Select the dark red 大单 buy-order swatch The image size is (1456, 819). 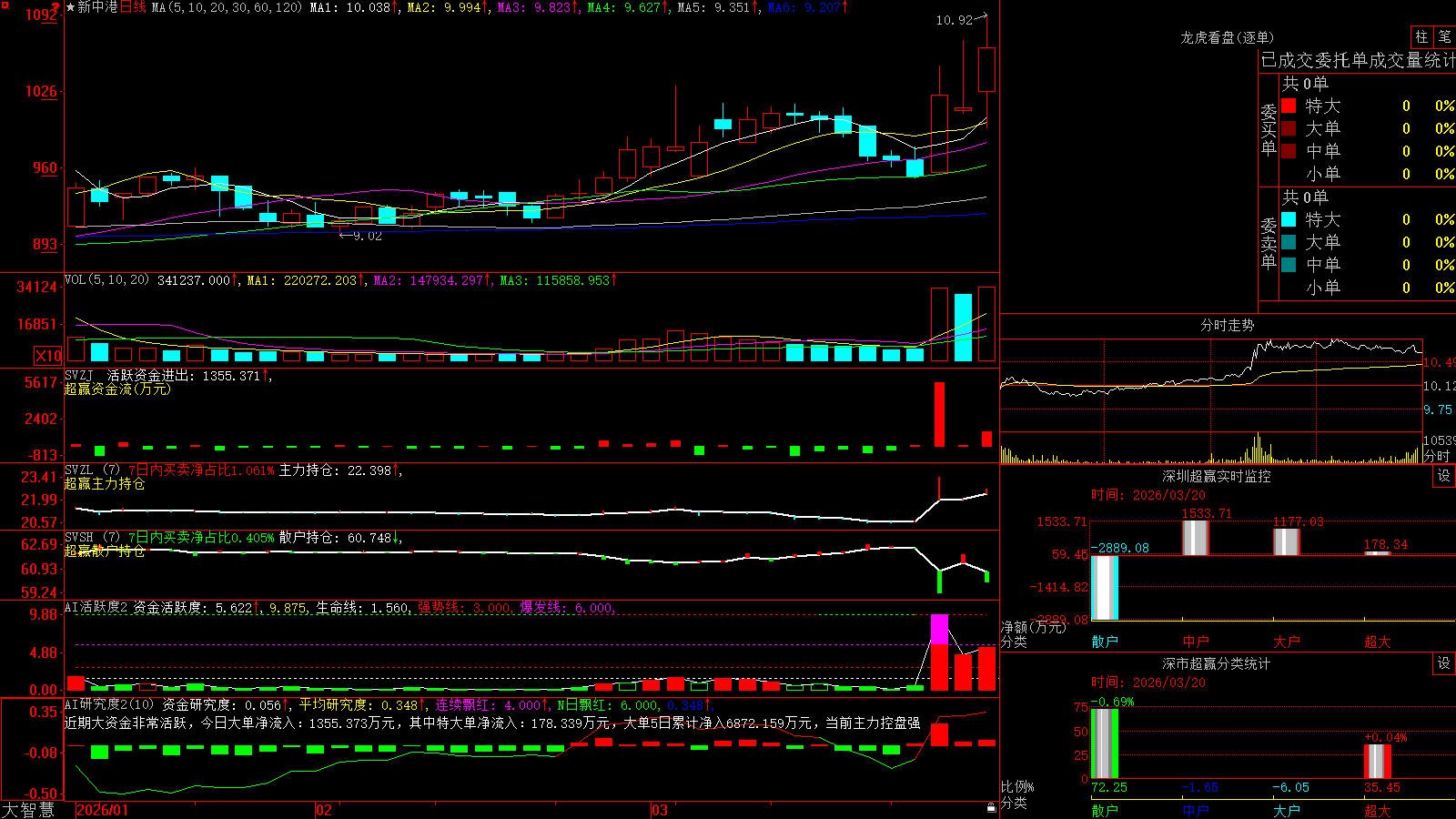click(x=1289, y=128)
